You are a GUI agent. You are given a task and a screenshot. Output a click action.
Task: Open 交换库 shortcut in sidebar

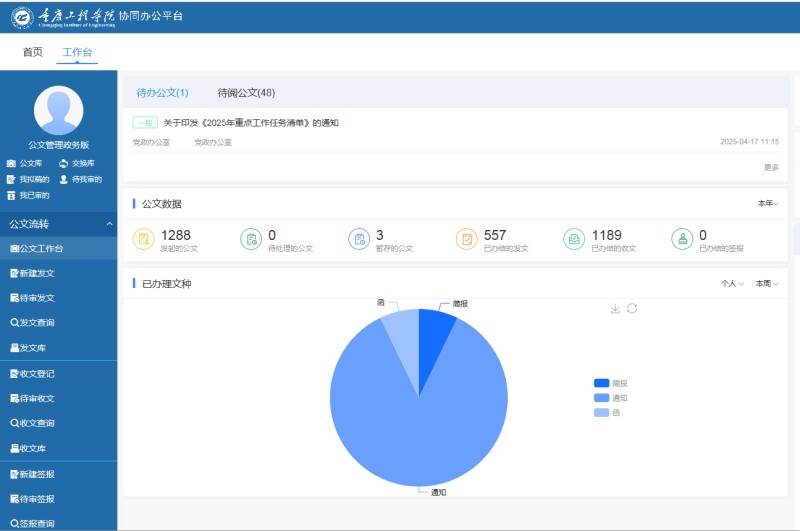point(77,163)
